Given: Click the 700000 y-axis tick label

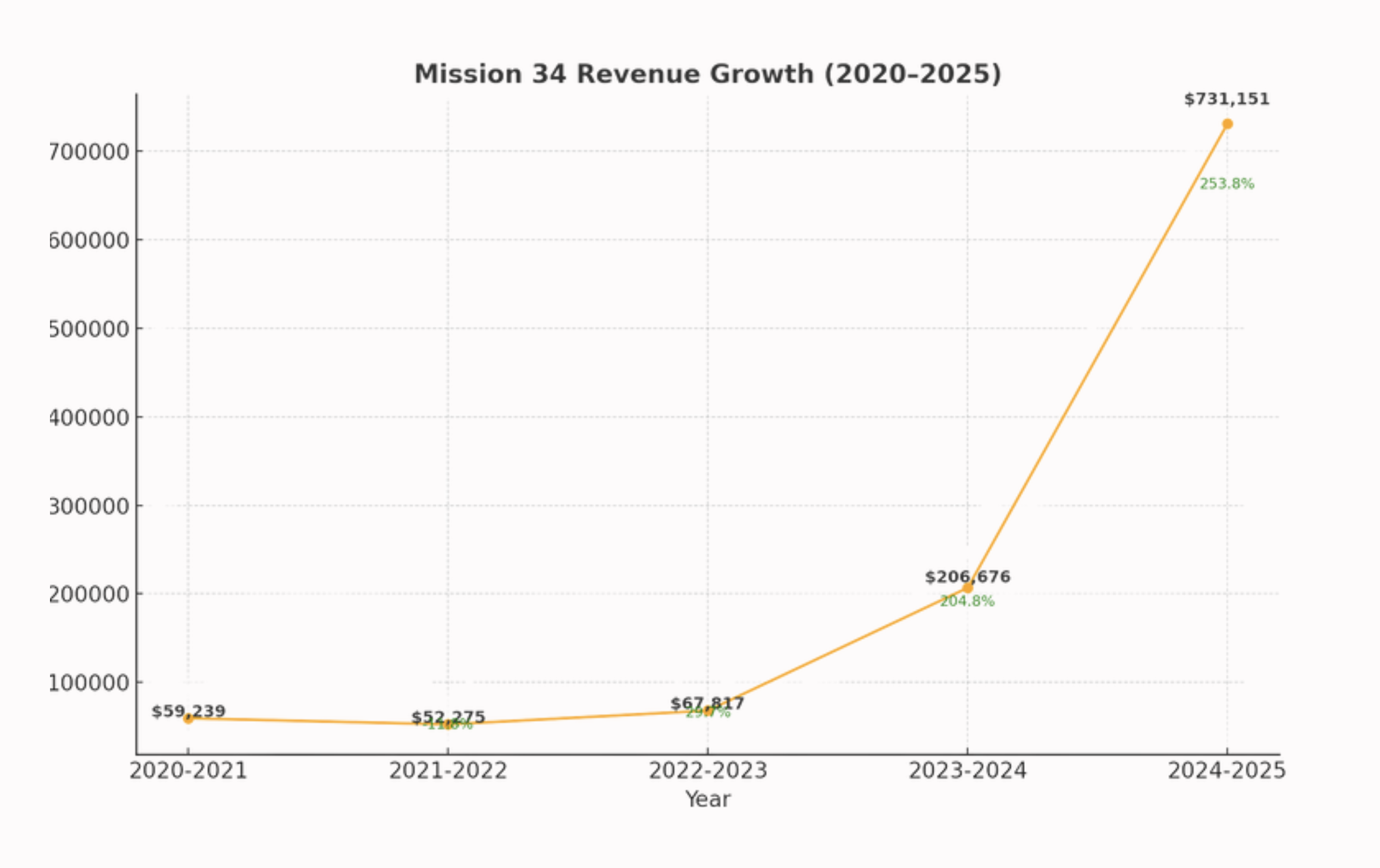Looking at the screenshot, I should pyautogui.click(x=89, y=152).
